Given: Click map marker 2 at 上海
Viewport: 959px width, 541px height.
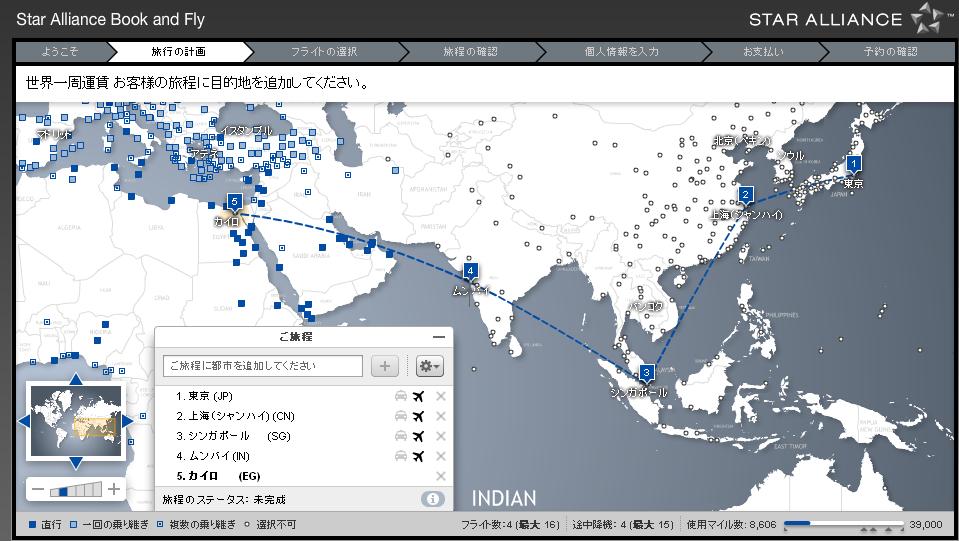Looking at the screenshot, I should tap(745, 196).
